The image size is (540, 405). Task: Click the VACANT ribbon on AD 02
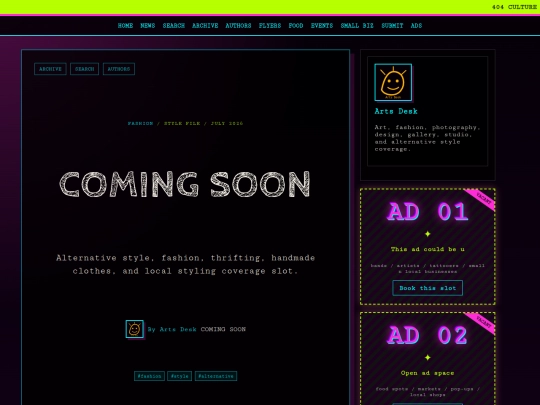tap(482, 322)
